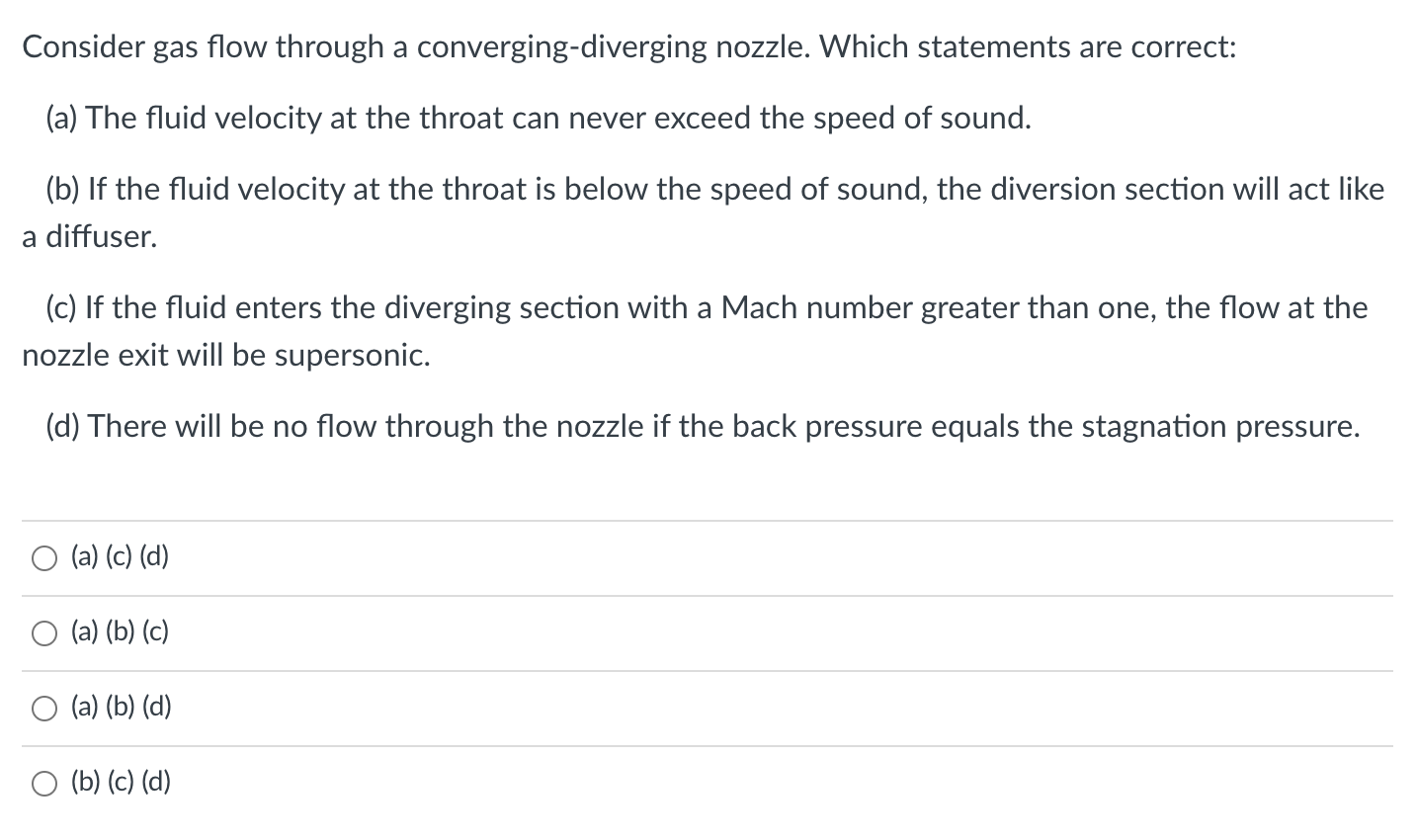Select the radio button for (b) (c) (d)
The height and width of the screenshot is (840, 1417).
(43, 783)
